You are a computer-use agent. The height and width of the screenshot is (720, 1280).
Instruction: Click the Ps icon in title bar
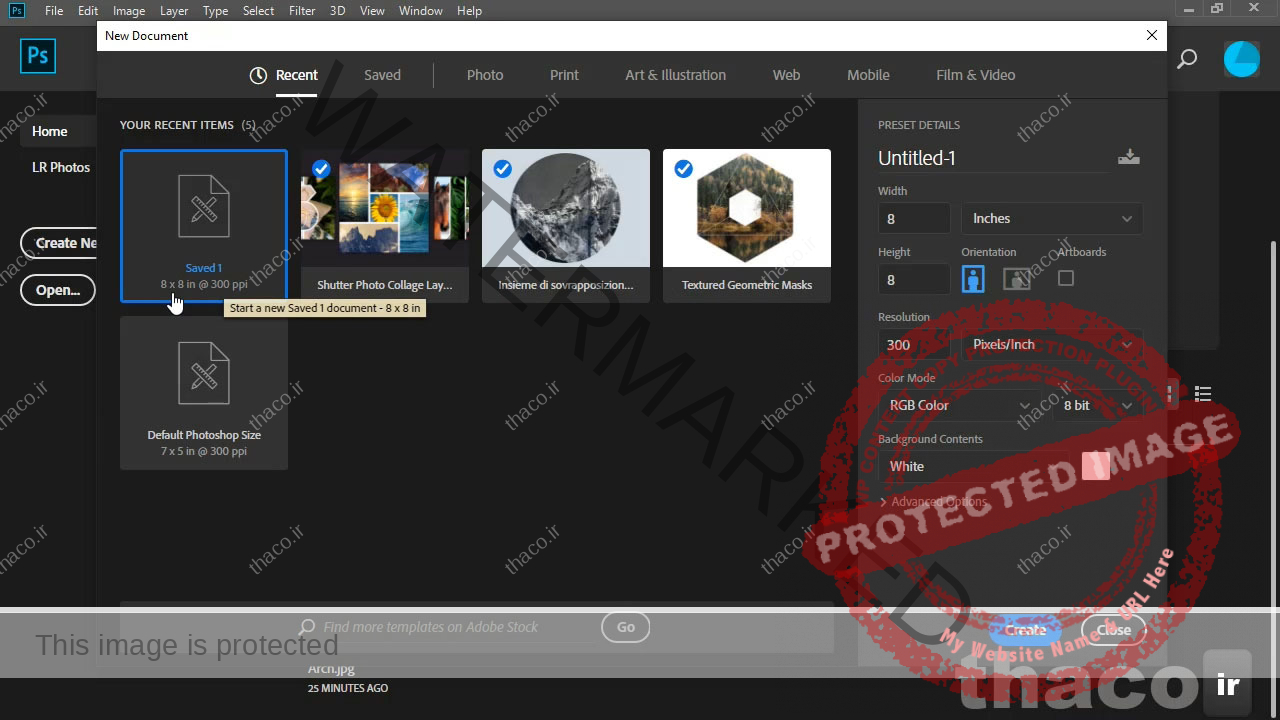click(17, 10)
